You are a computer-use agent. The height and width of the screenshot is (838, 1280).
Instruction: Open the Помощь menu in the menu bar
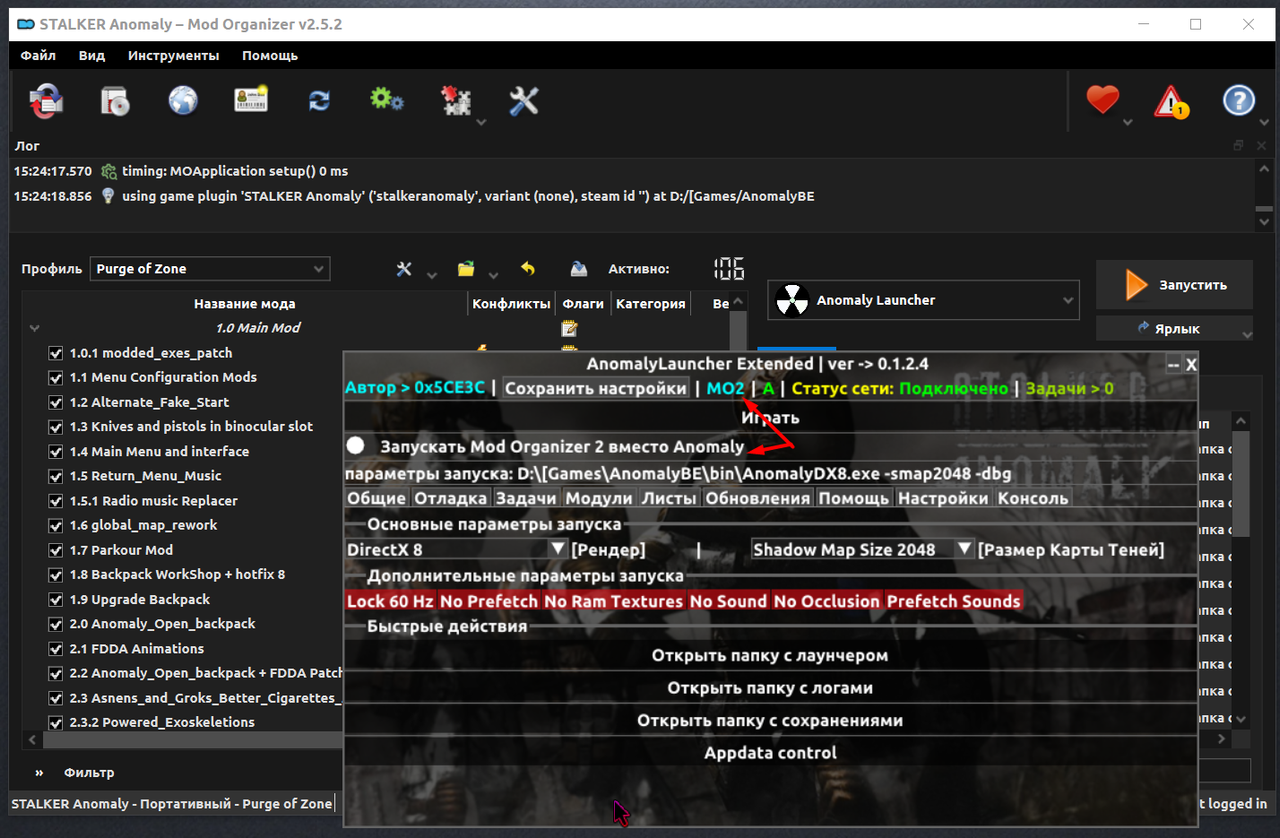point(270,55)
